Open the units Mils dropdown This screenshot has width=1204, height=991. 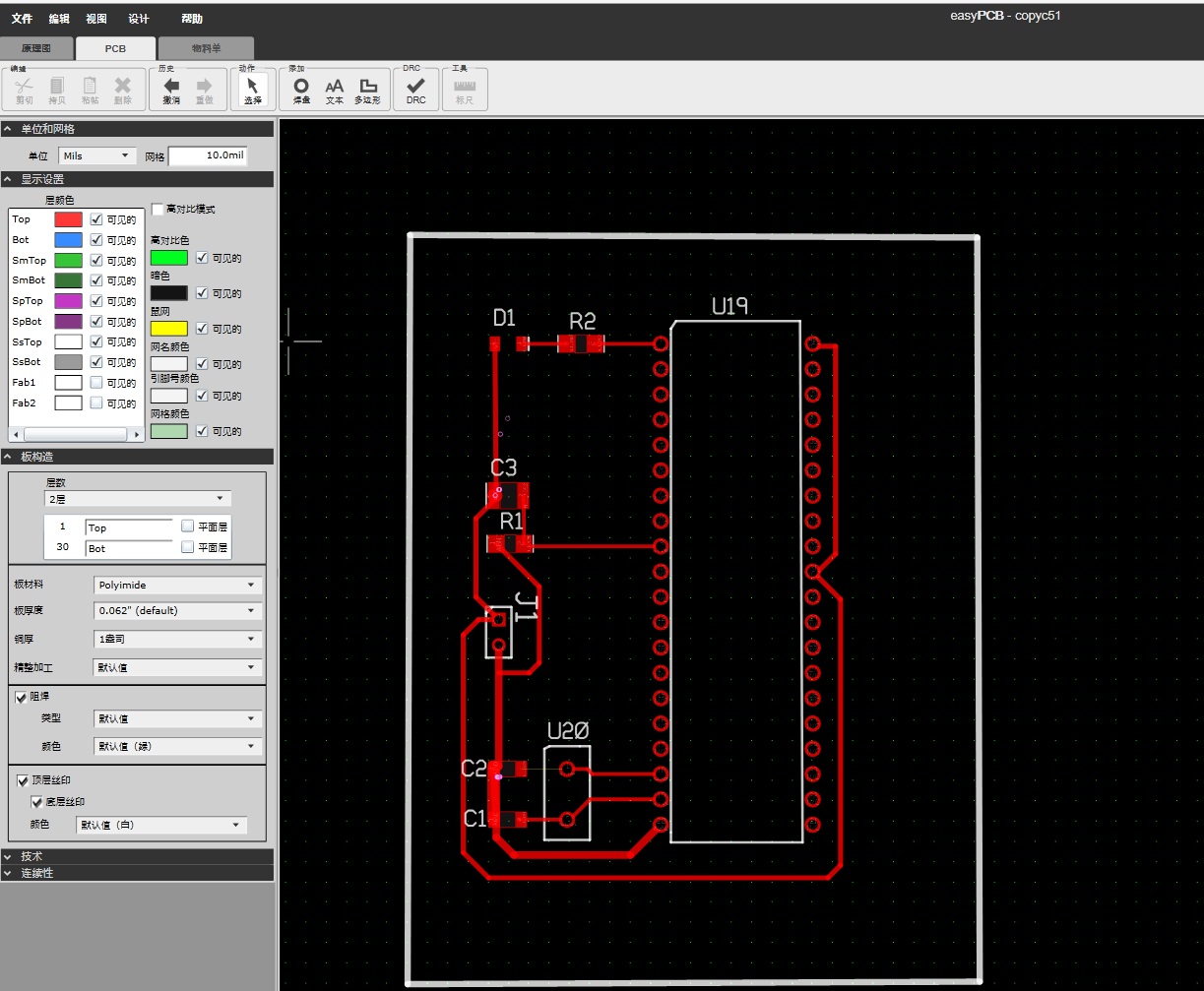pyautogui.click(x=96, y=155)
